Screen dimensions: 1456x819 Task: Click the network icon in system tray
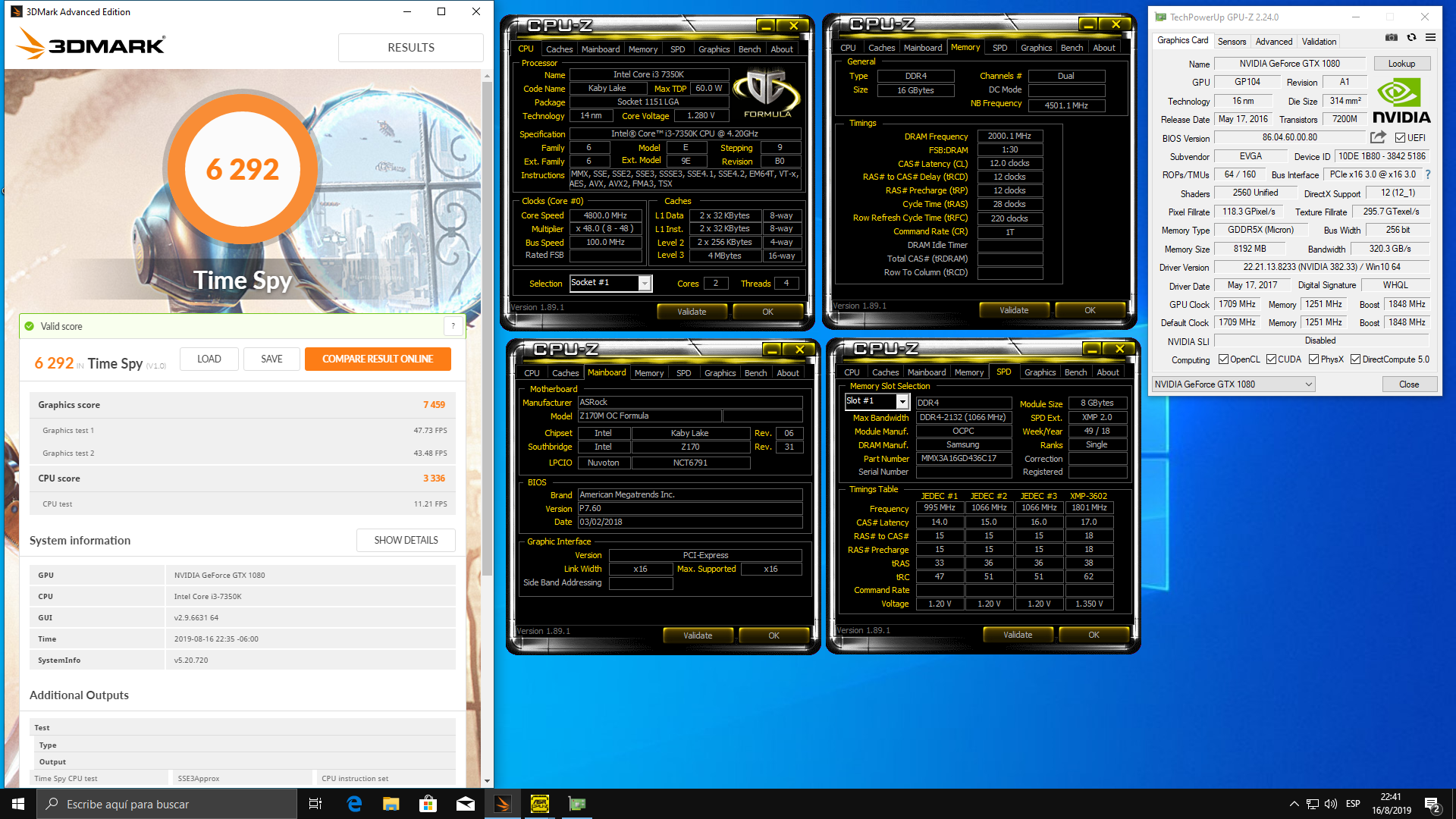[x=1312, y=804]
